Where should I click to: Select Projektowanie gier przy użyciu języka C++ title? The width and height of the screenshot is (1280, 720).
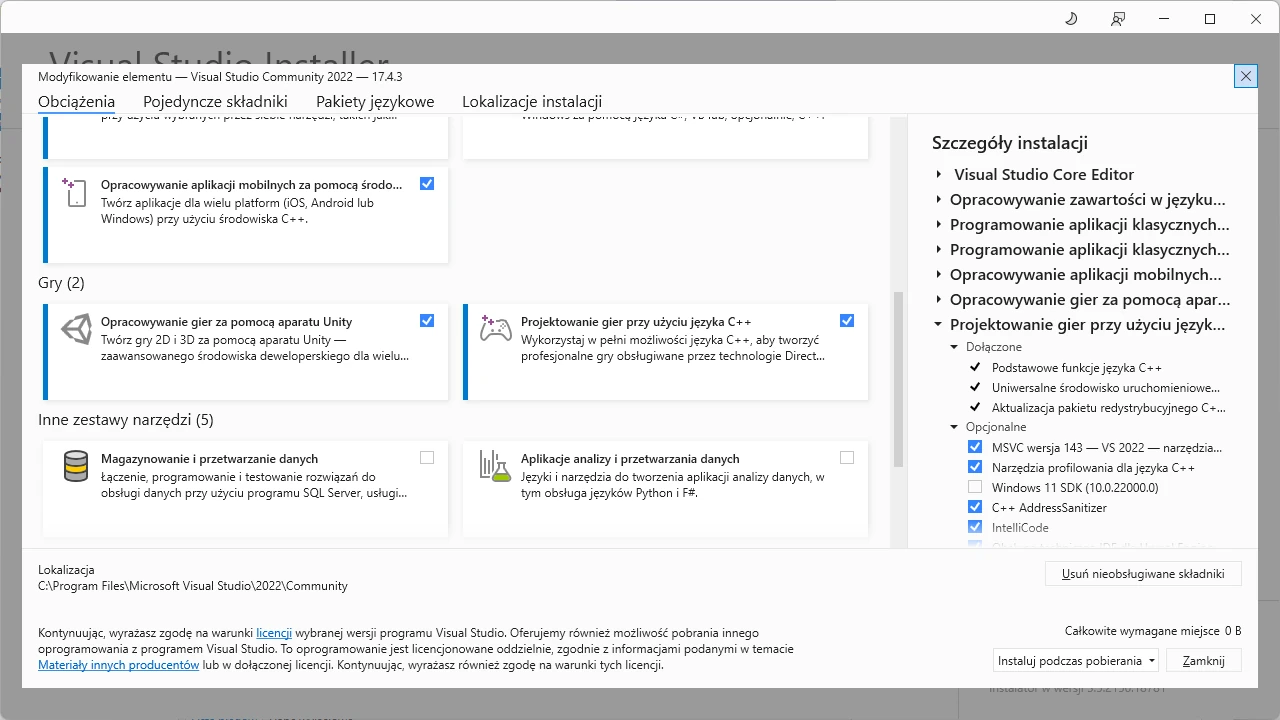pos(636,322)
